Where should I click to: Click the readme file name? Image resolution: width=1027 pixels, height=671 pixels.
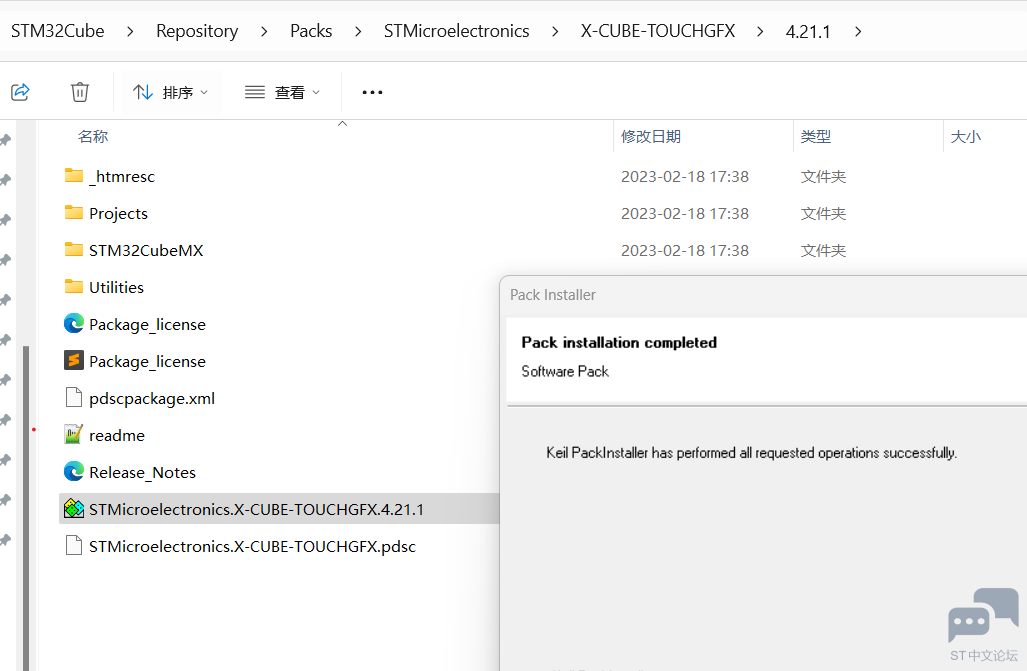point(117,435)
